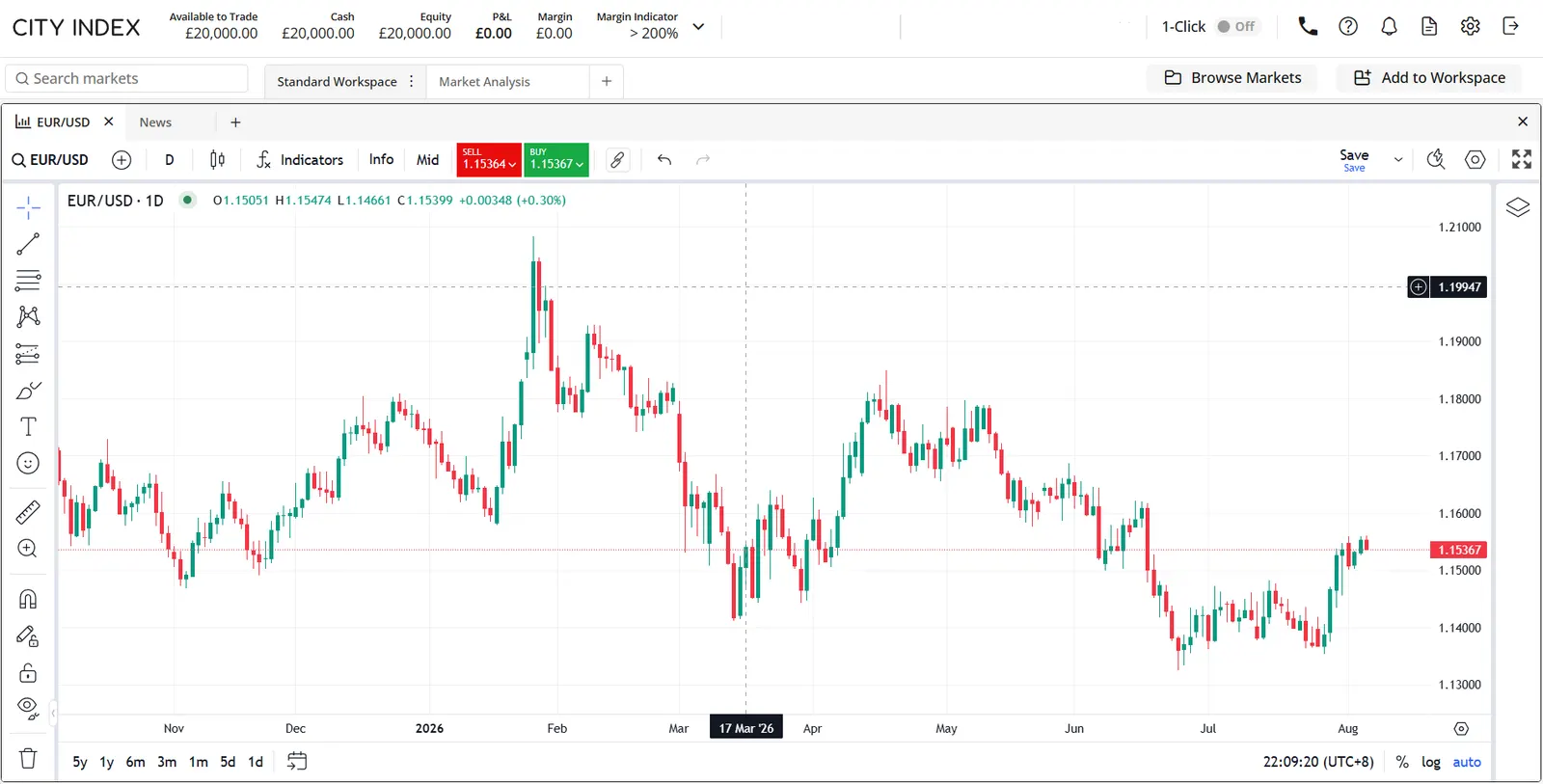Pick the text annotation tool
This screenshot has height=784, width=1543.
[28, 427]
